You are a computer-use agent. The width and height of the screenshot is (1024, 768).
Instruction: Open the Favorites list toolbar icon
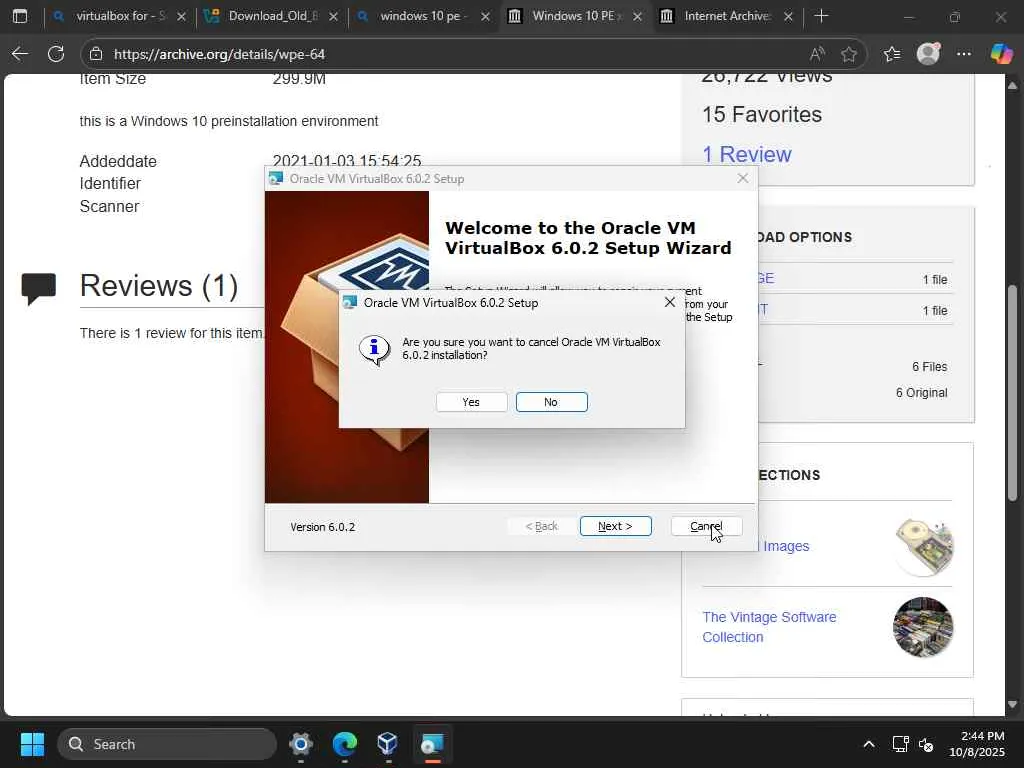click(x=892, y=54)
